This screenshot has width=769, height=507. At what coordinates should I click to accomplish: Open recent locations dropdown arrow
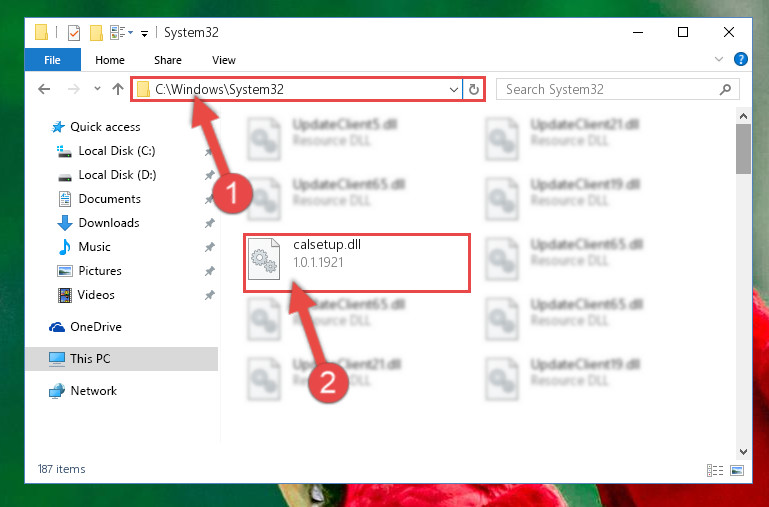pyautogui.click(x=97, y=89)
